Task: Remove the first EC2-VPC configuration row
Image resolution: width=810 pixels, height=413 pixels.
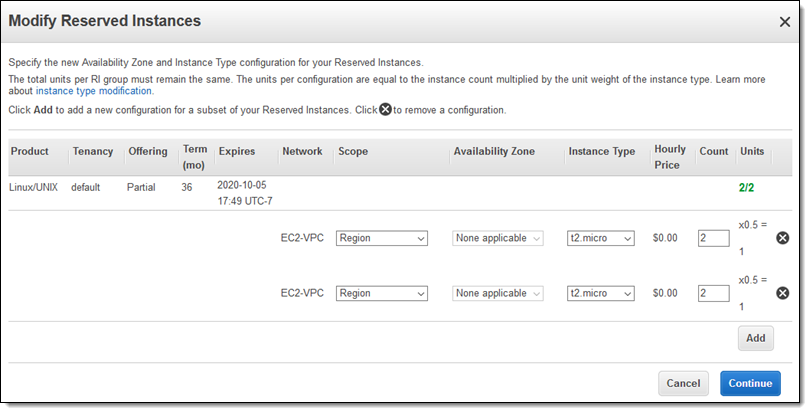Action: (x=783, y=238)
